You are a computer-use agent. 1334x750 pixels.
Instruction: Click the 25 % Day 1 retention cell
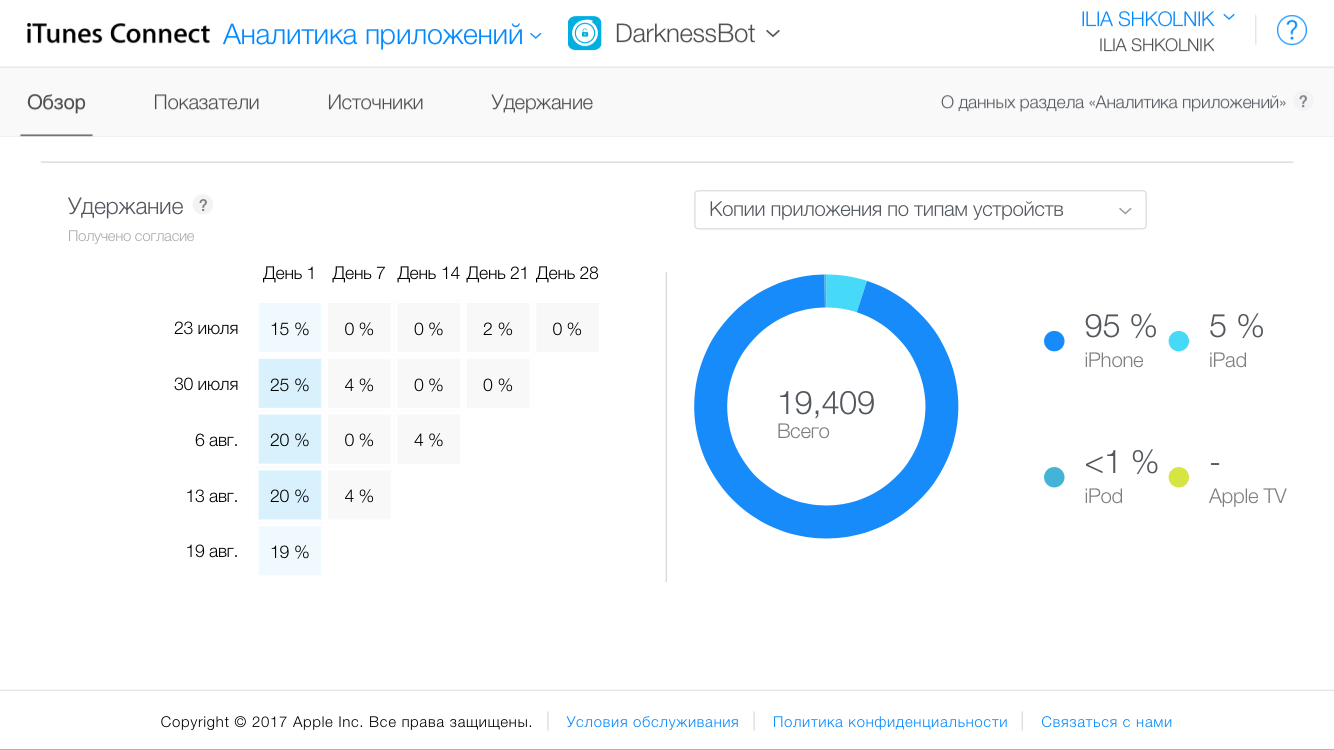coord(289,384)
